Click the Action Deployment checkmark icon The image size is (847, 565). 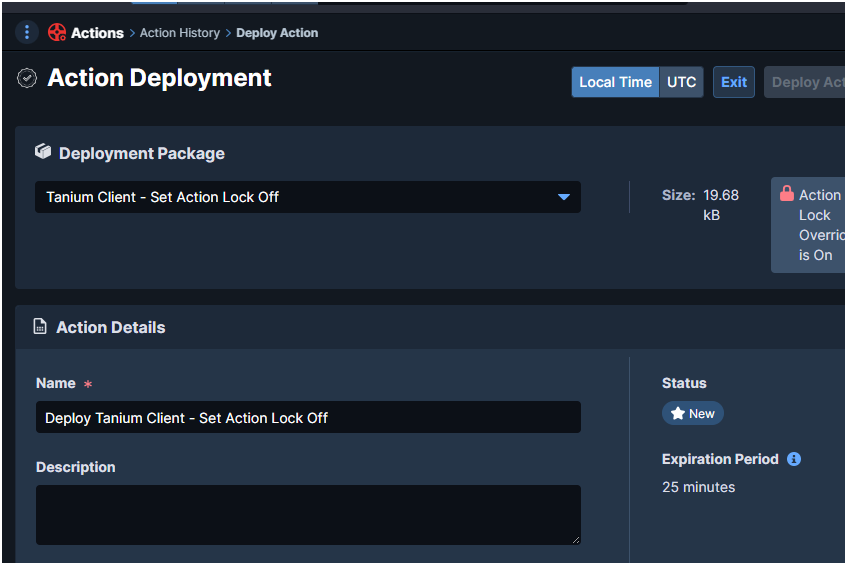(27, 78)
